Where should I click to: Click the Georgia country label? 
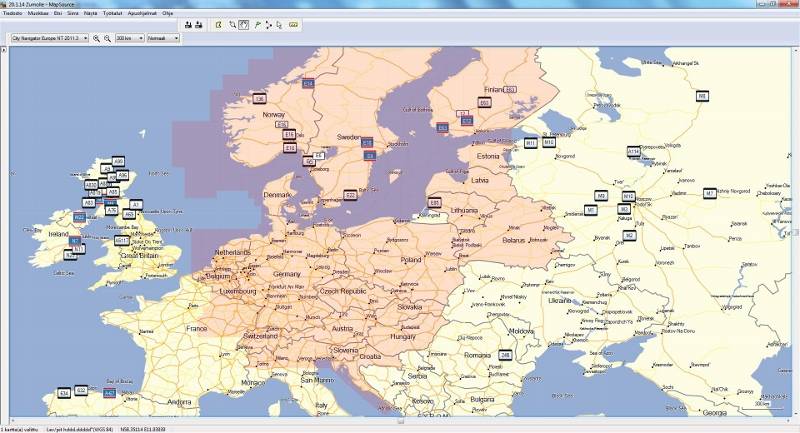point(714,413)
